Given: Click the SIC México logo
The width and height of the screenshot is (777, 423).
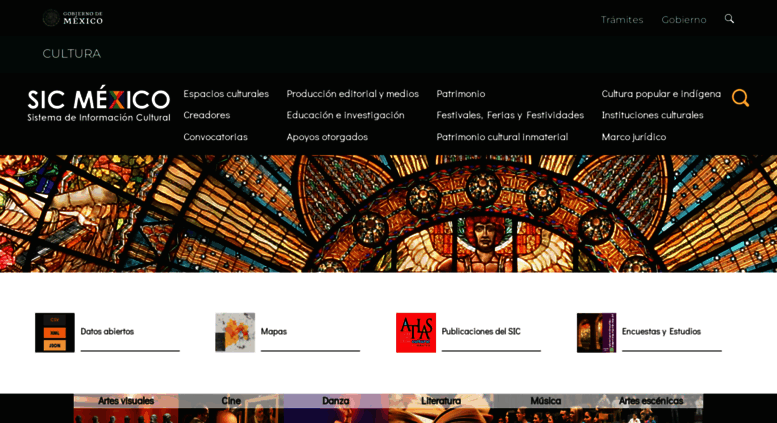Looking at the screenshot, I should point(99,104).
